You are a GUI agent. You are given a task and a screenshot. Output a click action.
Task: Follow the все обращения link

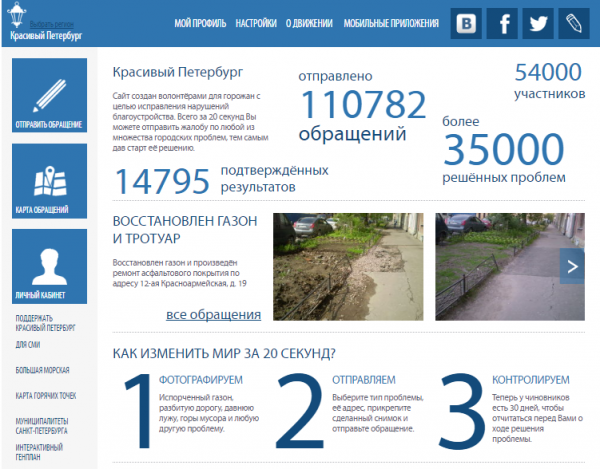tap(214, 314)
